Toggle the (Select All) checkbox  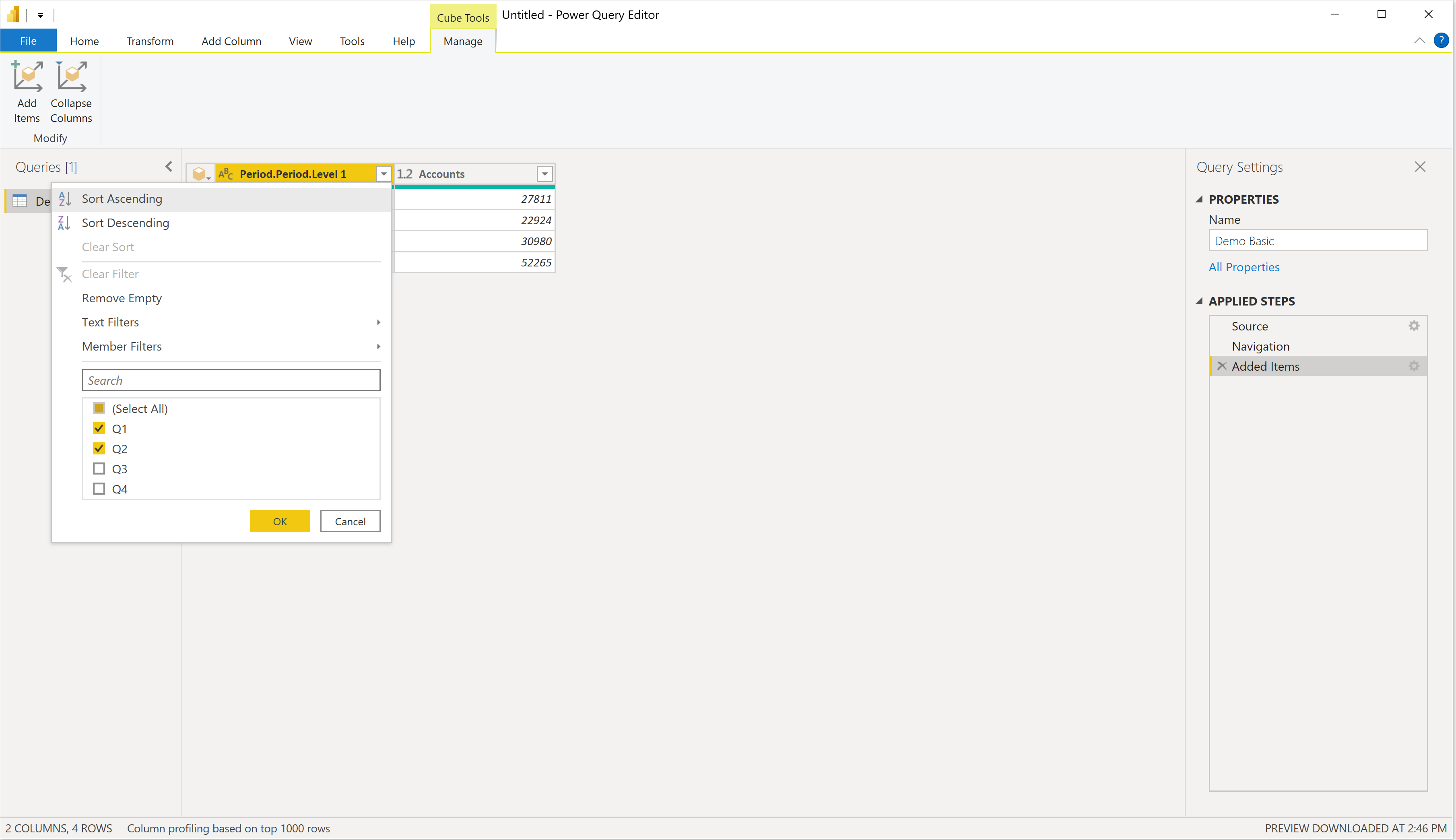[x=99, y=409]
